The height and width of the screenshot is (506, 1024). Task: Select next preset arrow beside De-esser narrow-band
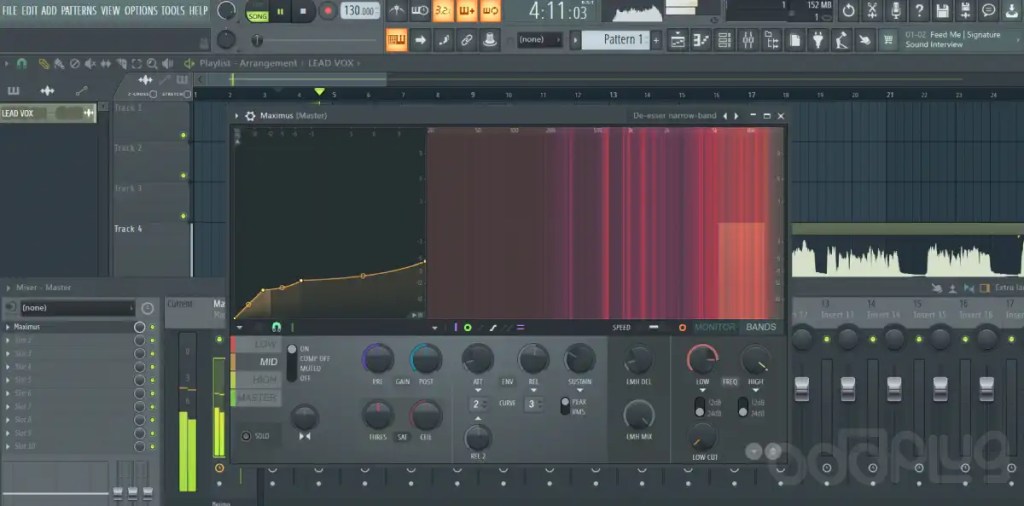coord(737,116)
